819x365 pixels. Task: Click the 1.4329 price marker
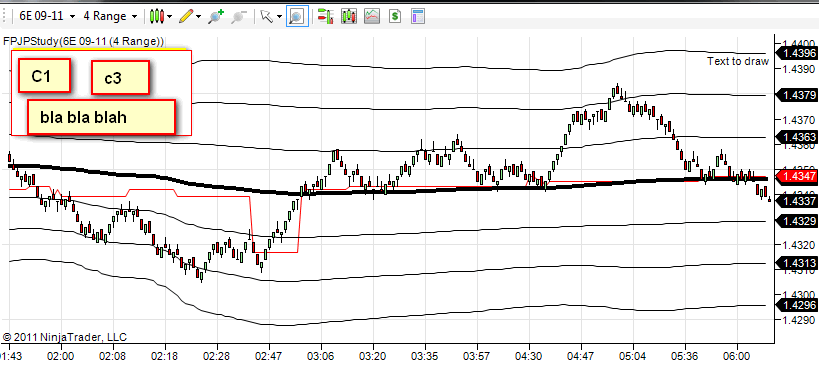[797, 221]
